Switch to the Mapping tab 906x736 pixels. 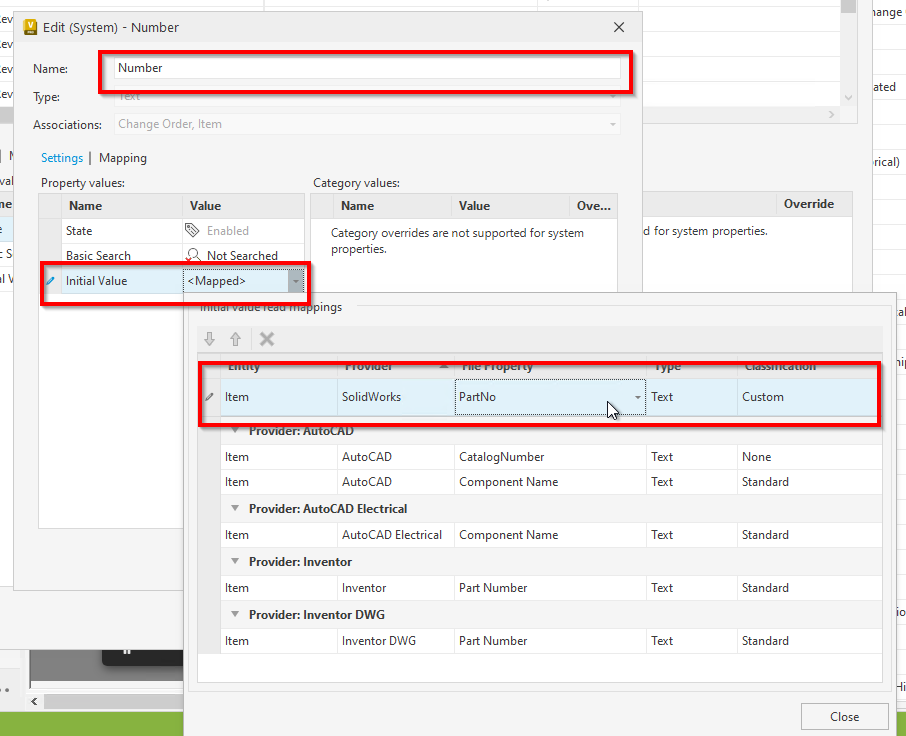coord(122,158)
